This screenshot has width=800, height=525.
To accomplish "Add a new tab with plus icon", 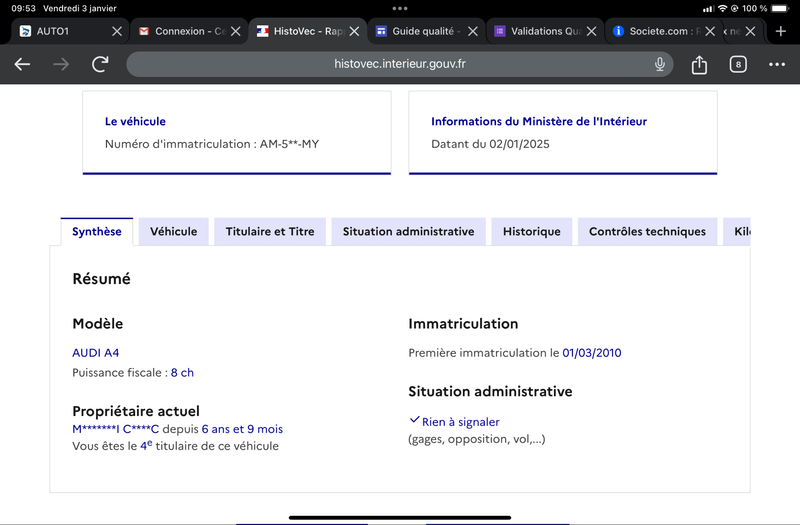I will (x=781, y=31).
